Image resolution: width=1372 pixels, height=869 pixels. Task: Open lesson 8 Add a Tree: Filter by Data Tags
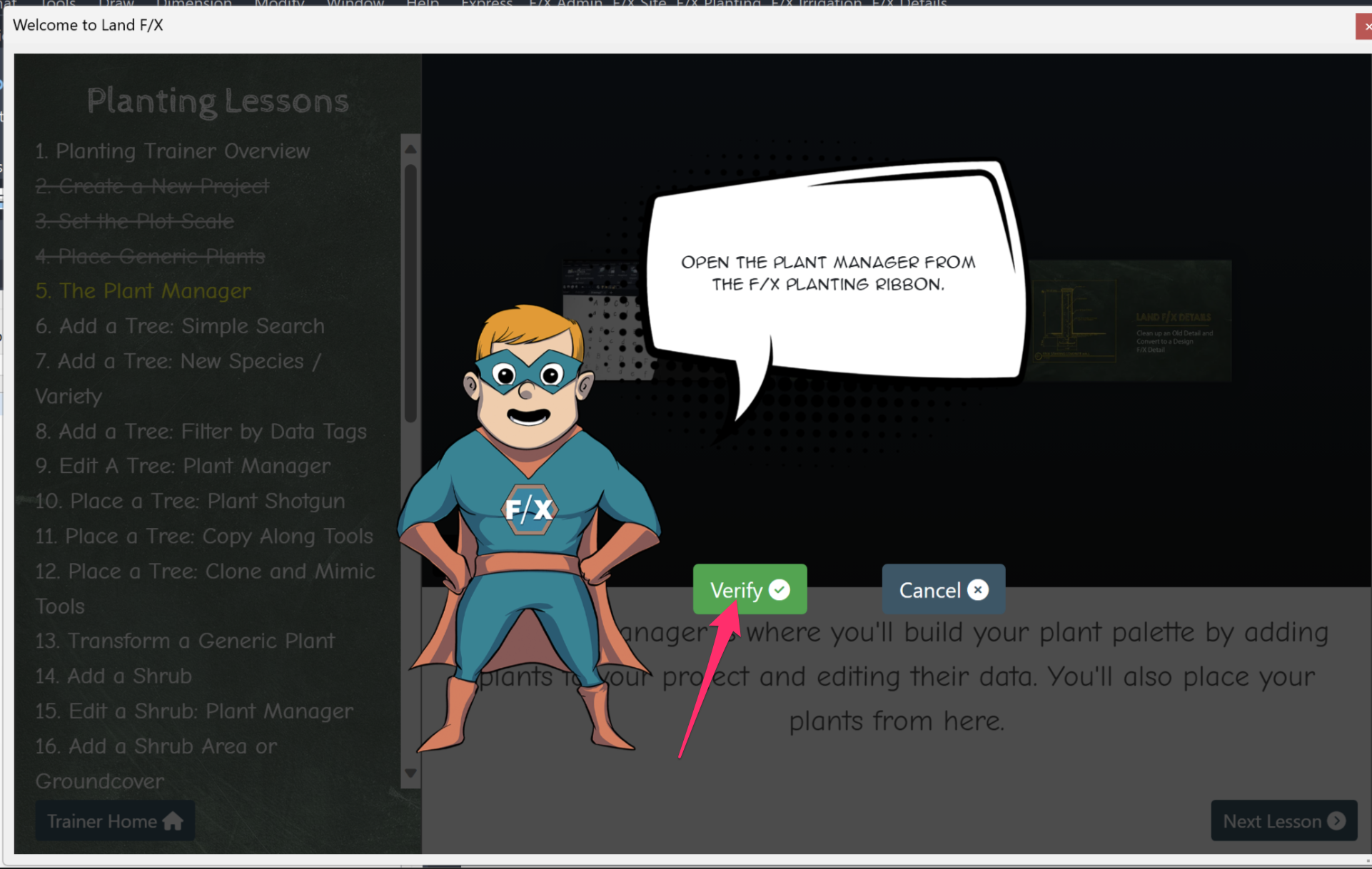[x=201, y=431]
